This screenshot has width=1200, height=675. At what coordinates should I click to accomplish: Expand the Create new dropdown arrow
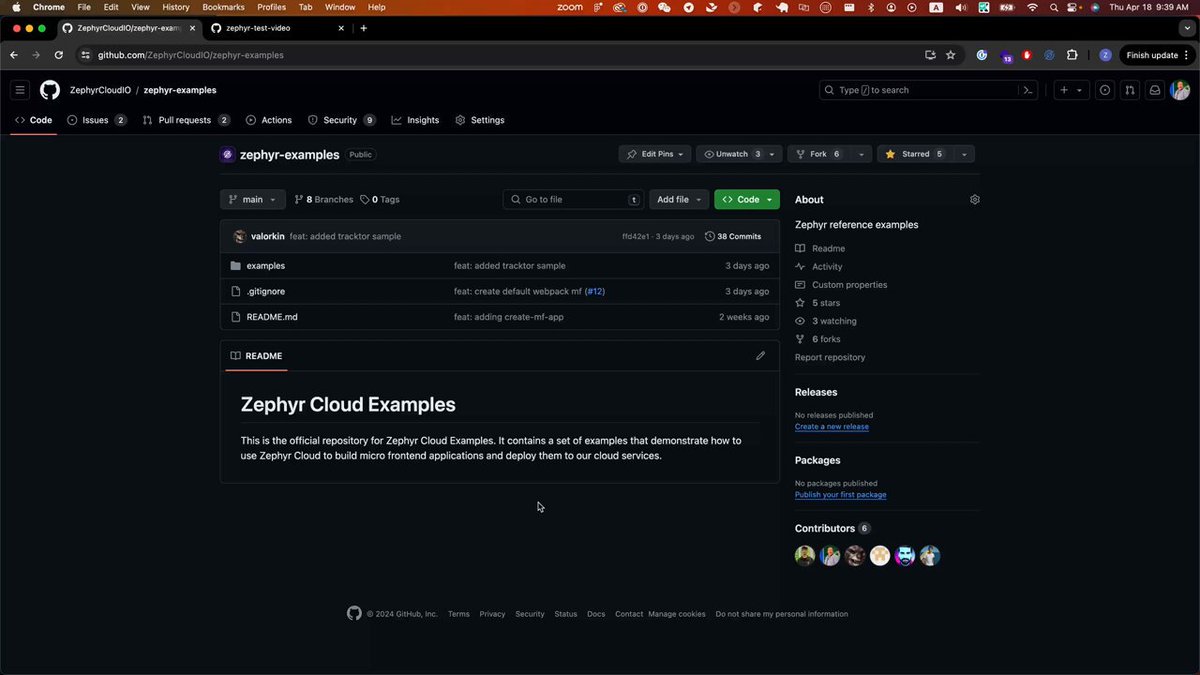[1079, 90]
